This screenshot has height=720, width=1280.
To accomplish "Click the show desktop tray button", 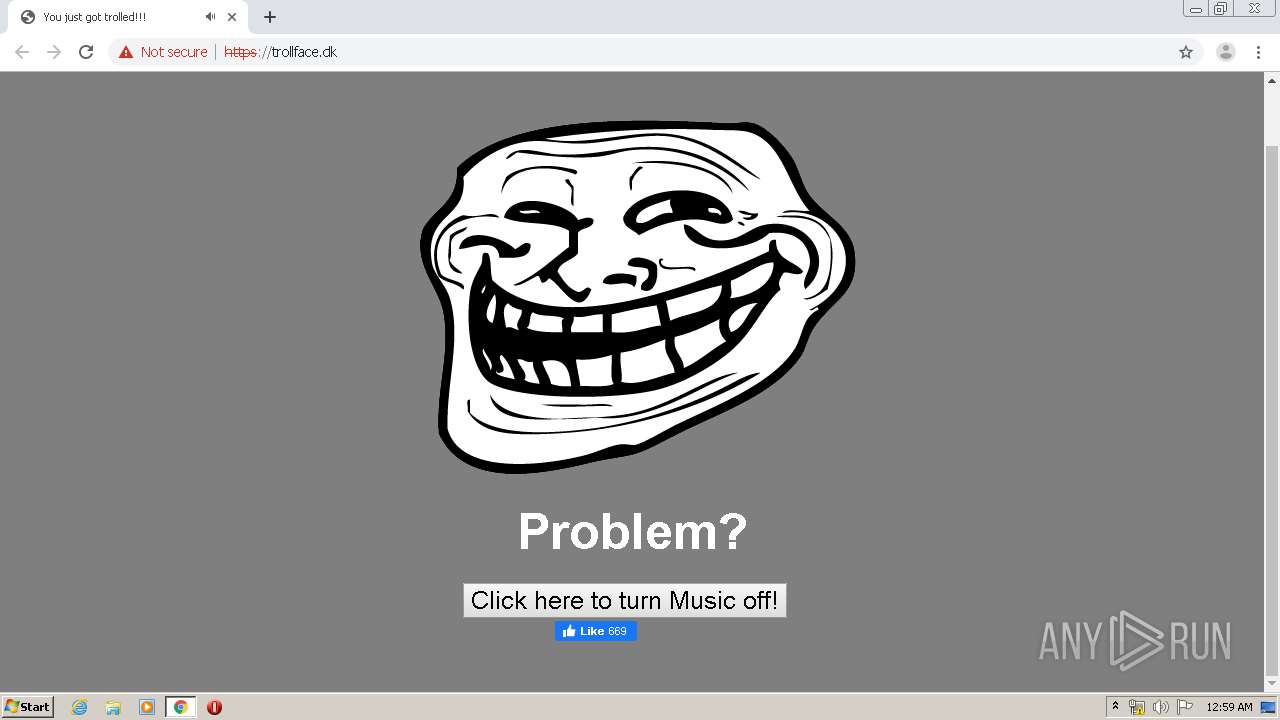I will (1269, 707).
